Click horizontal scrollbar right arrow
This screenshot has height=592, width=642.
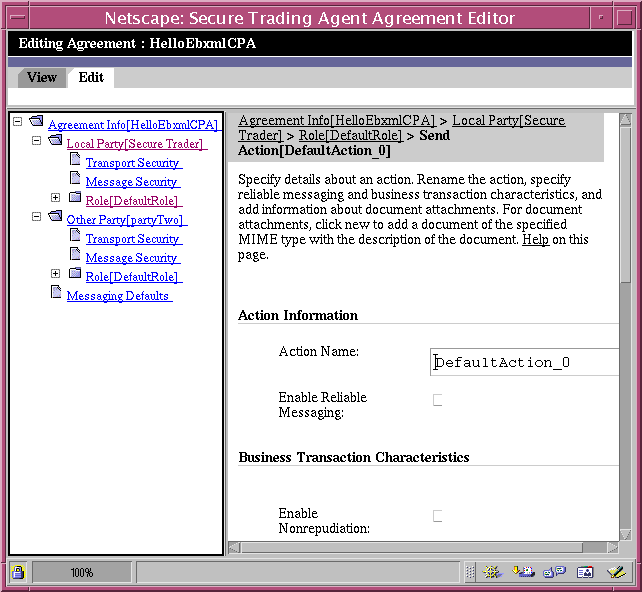point(613,547)
